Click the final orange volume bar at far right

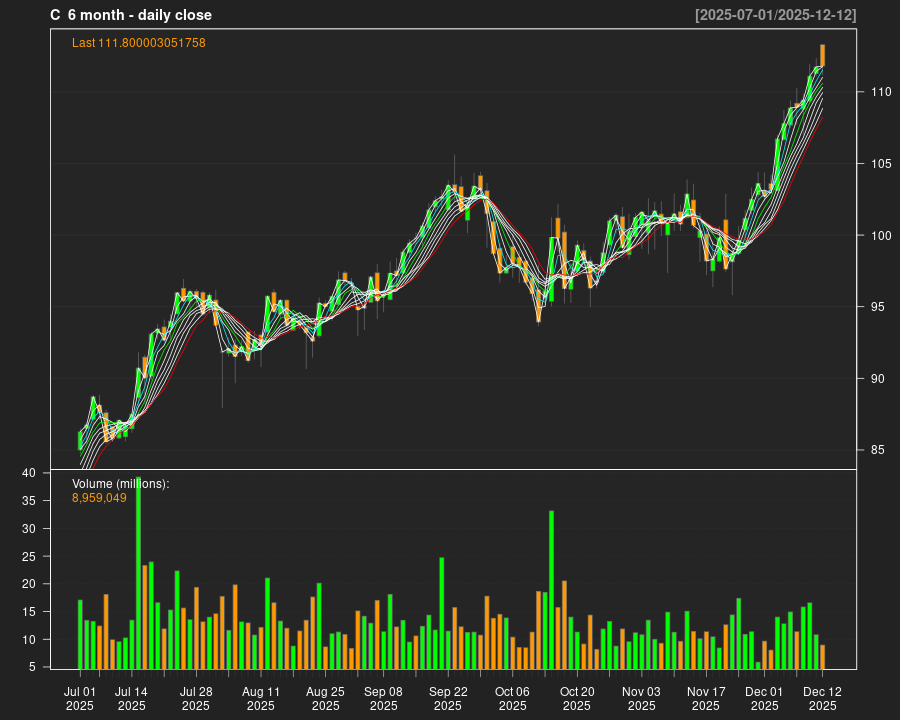click(822, 656)
